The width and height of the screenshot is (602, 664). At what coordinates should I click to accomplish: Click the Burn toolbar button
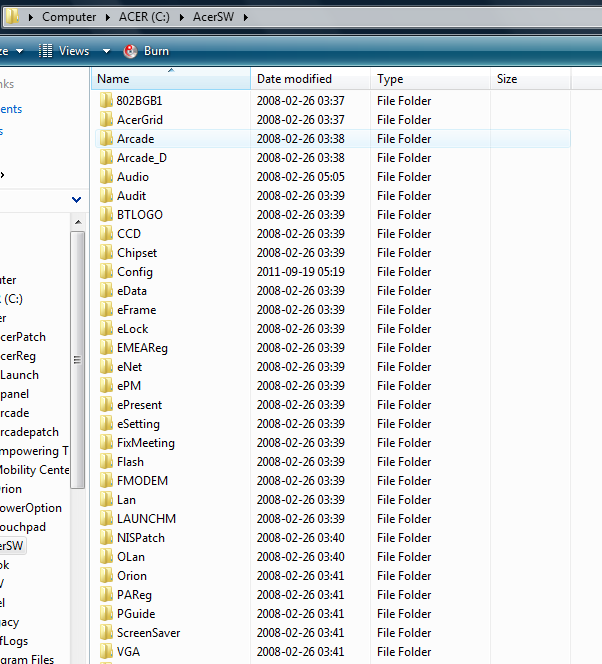coord(146,51)
